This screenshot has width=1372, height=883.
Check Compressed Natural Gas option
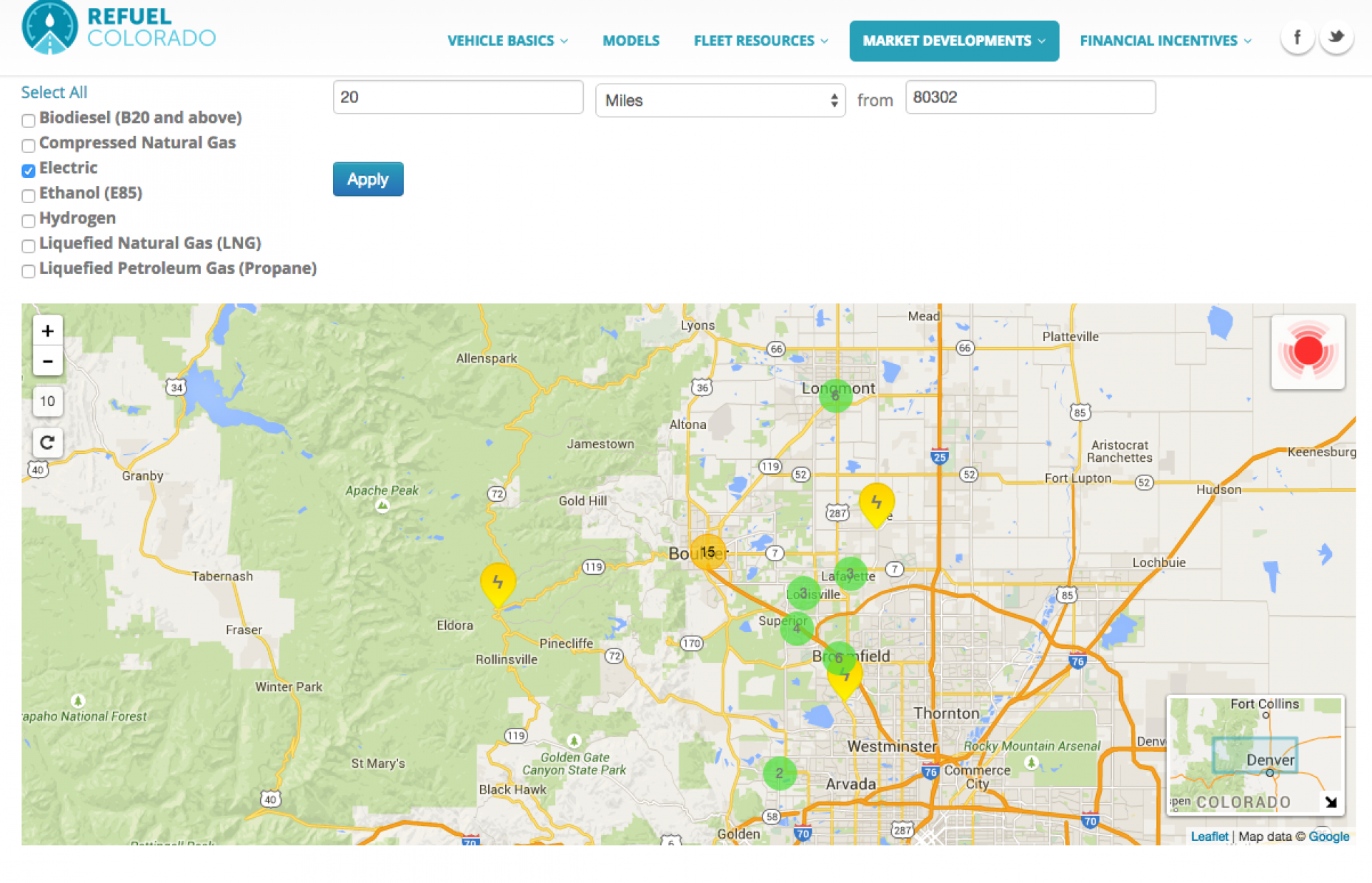[29, 146]
